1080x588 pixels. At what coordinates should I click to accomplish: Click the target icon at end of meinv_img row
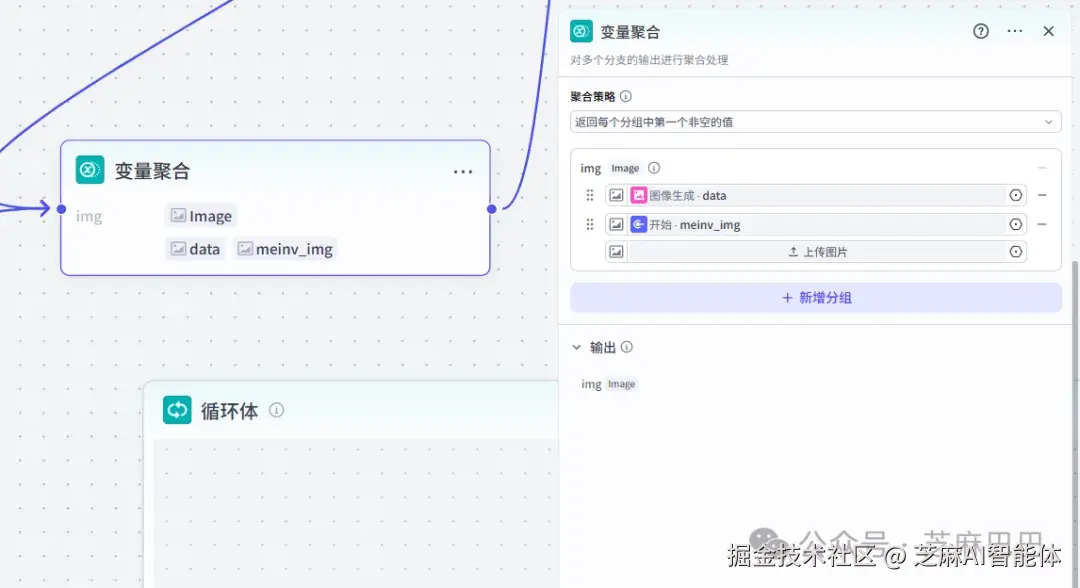pyautogui.click(x=1016, y=224)
